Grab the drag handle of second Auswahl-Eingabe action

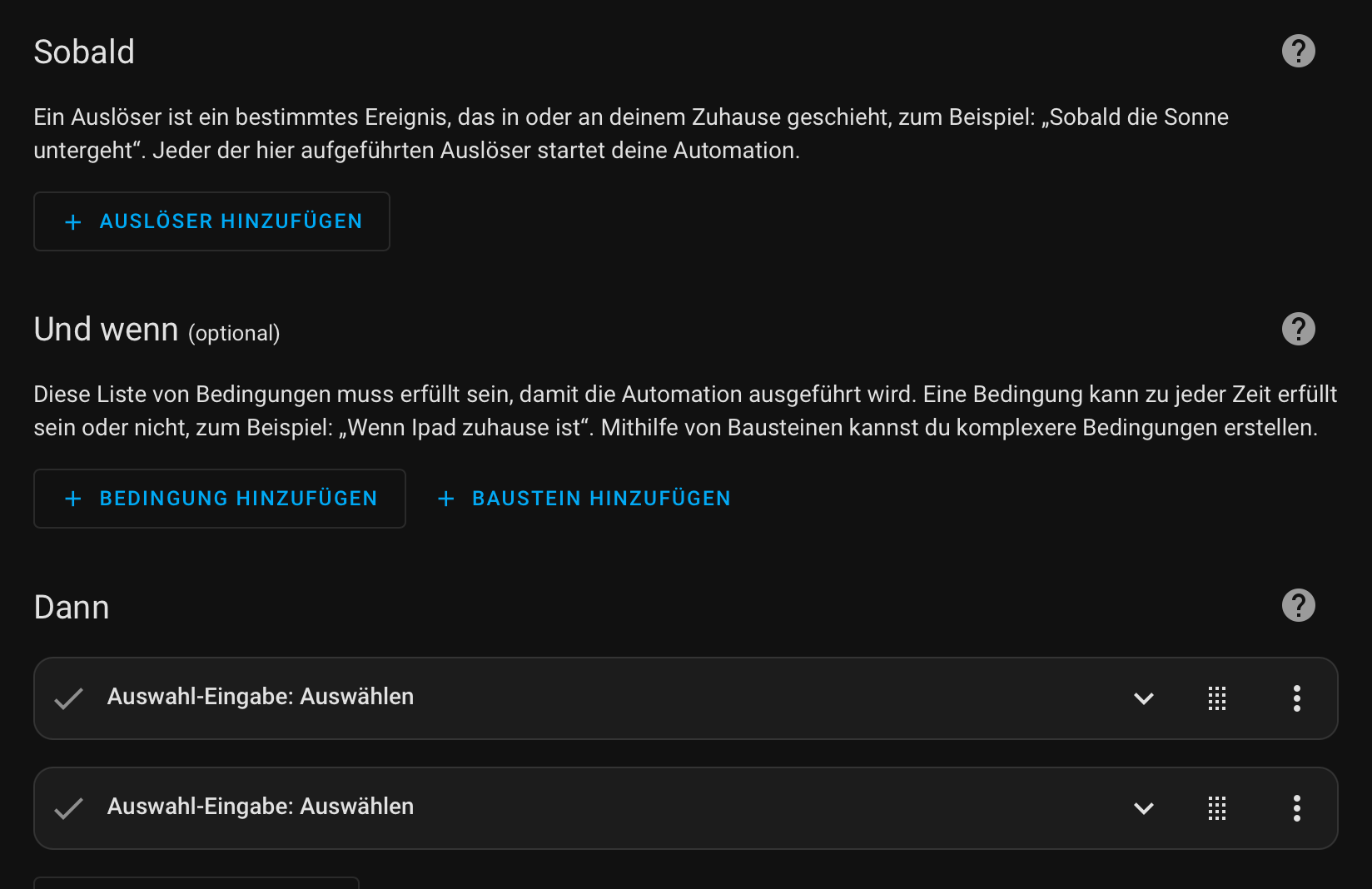coord(1217,808)
